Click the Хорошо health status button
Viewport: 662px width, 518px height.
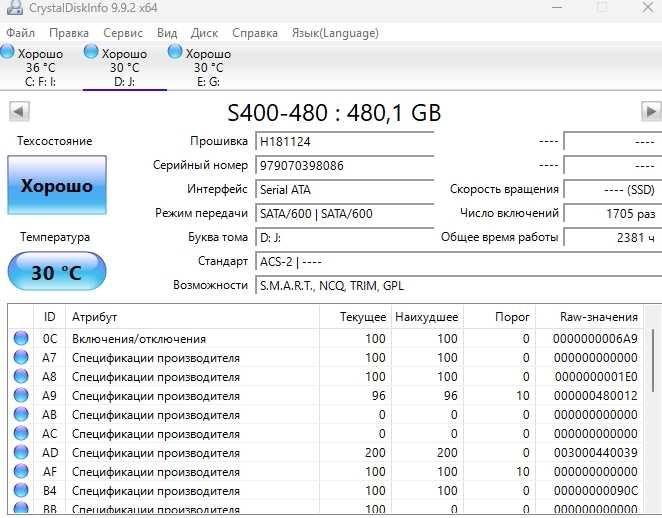(57, 185)
